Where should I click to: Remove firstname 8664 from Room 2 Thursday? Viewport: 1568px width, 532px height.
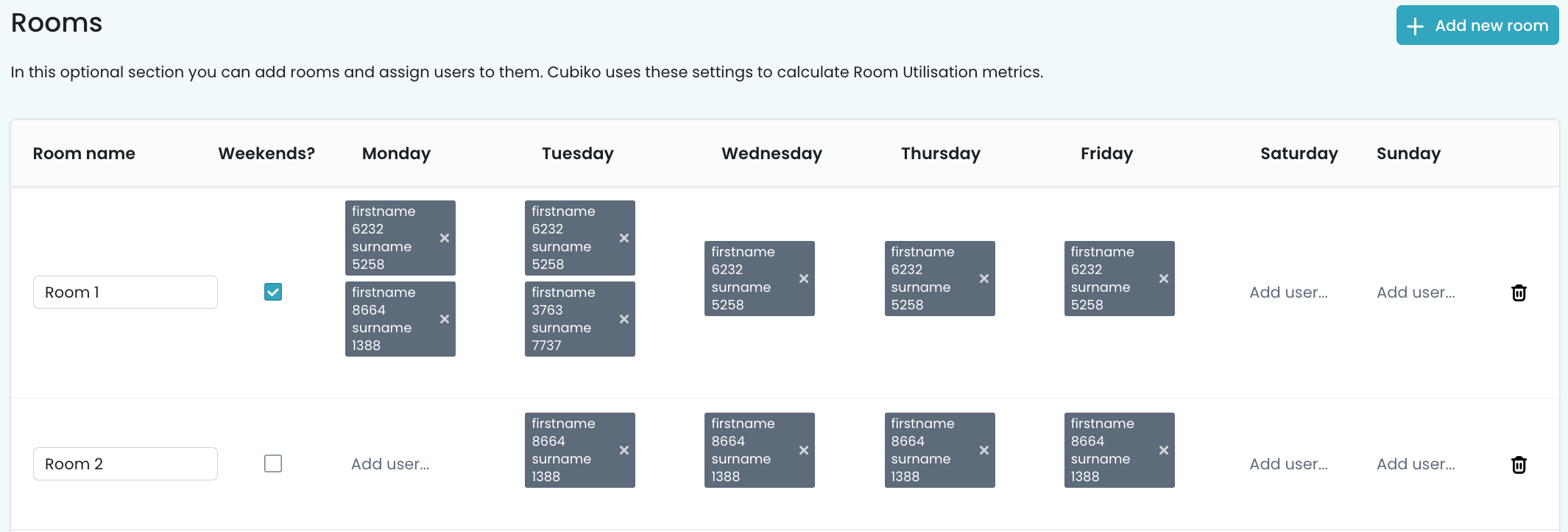[984, 450]
